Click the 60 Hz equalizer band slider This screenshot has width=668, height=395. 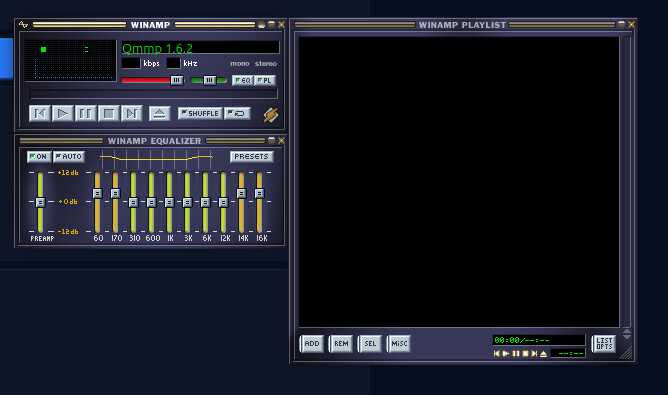click(98, 202)
